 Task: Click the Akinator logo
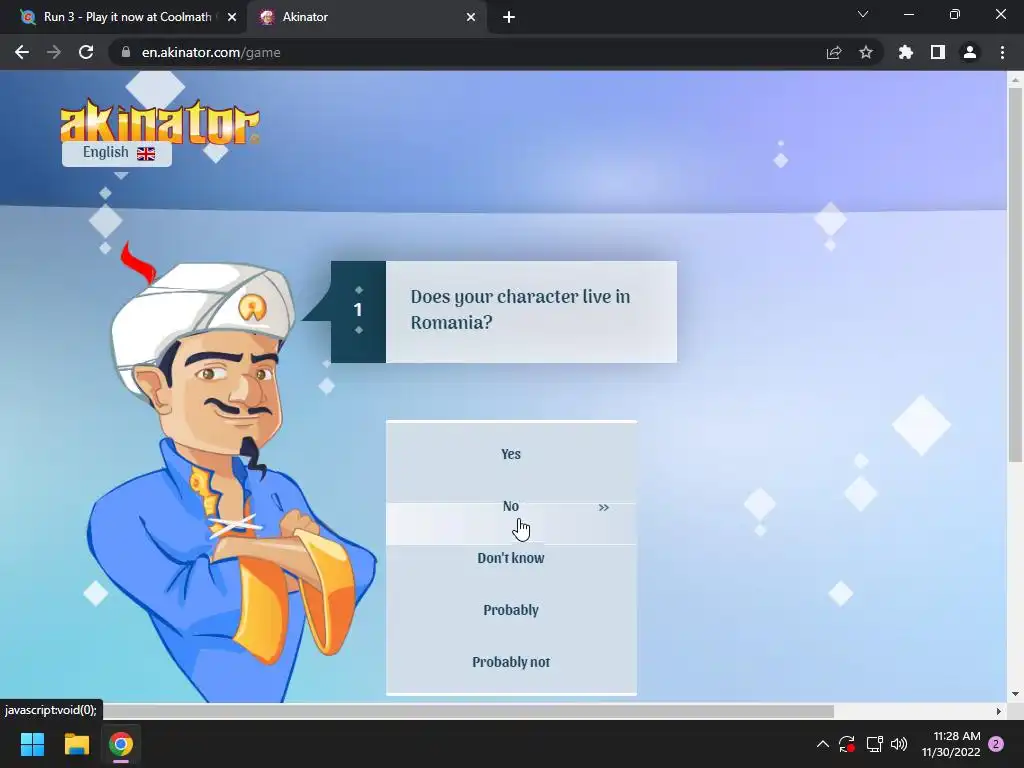click(159, 121)
